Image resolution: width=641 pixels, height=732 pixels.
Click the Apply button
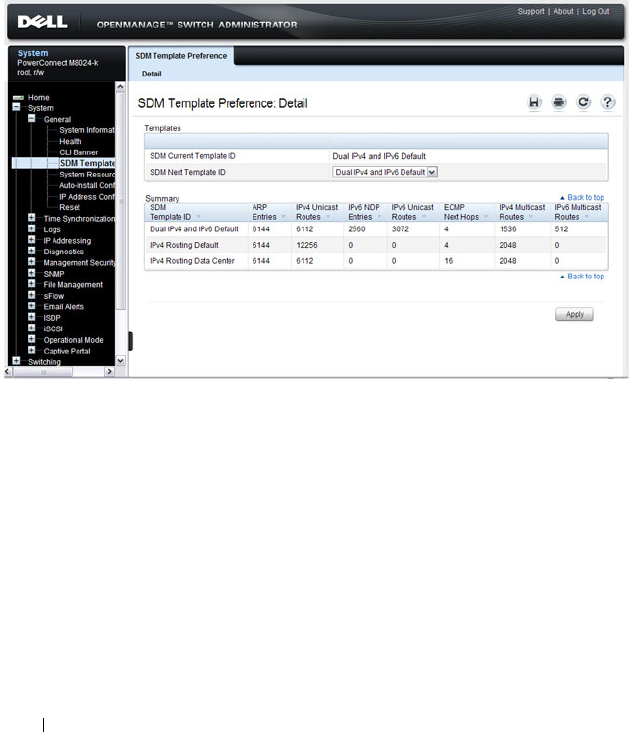coord(574,314)
